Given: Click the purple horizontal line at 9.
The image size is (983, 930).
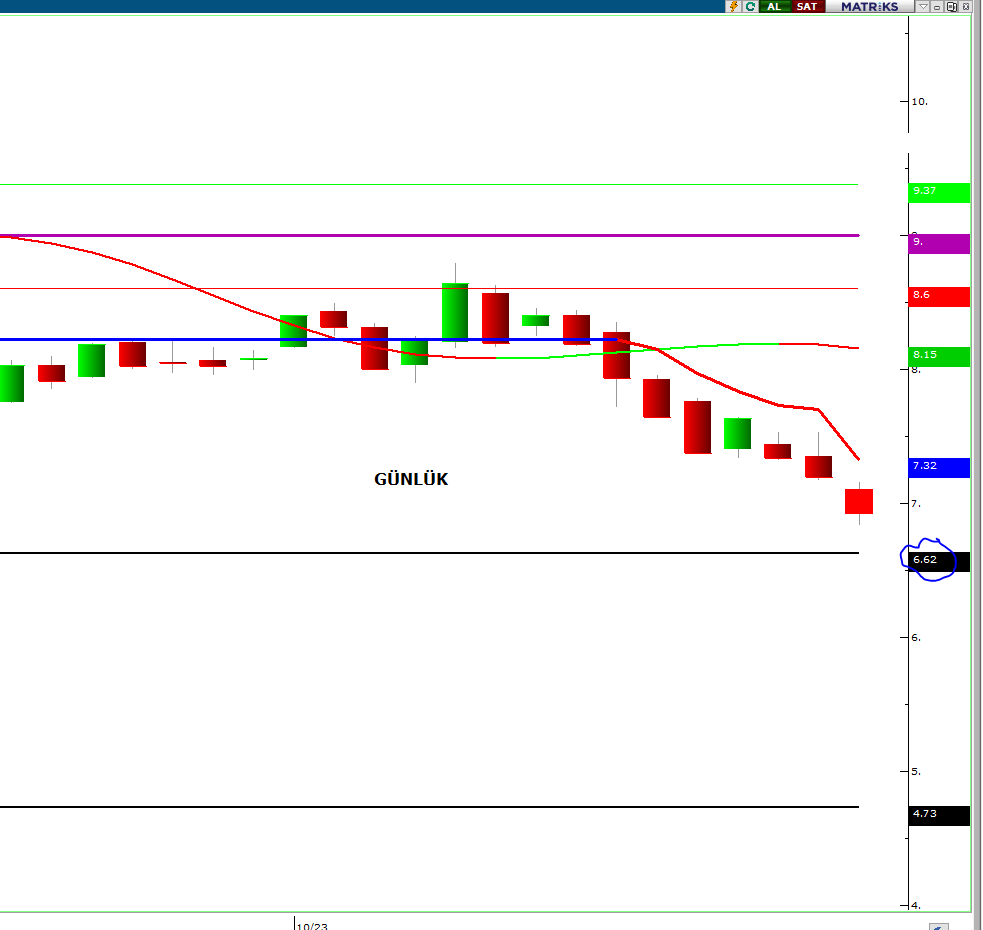Looking at the screenshot, I should (429, 235).
